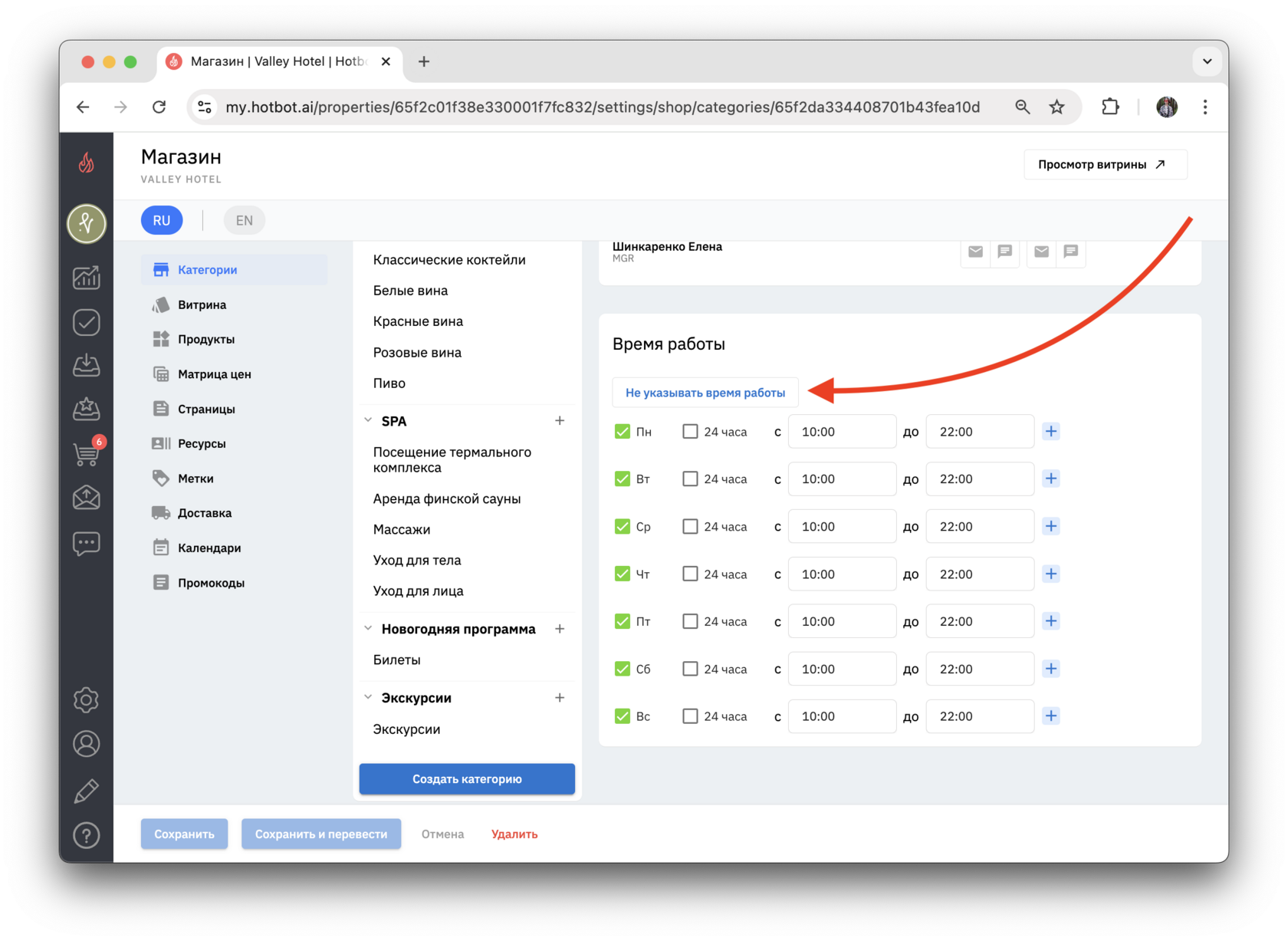Open shopping cart icon with badge 6
The width and height of the screenshot is (1288, 941).
87,452
